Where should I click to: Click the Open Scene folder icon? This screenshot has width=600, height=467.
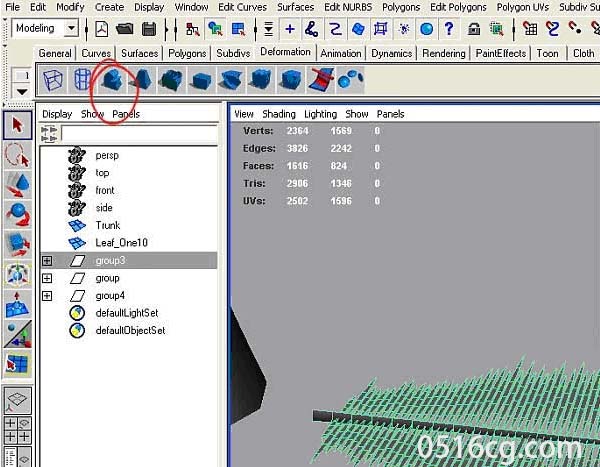125,29
